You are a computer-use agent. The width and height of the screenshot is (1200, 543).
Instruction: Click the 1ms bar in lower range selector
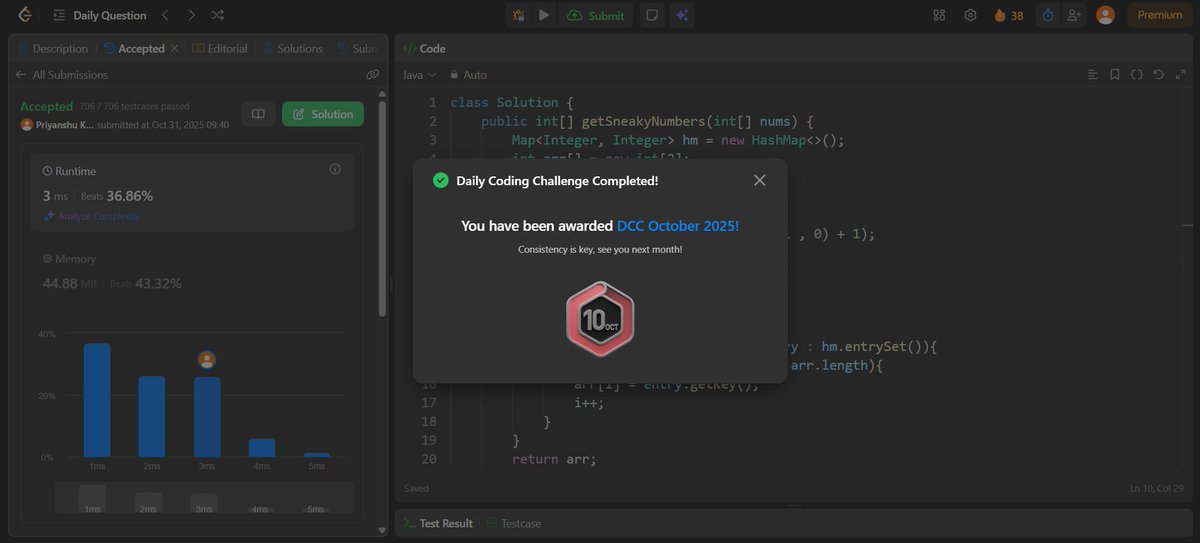(x=92, y=497)
